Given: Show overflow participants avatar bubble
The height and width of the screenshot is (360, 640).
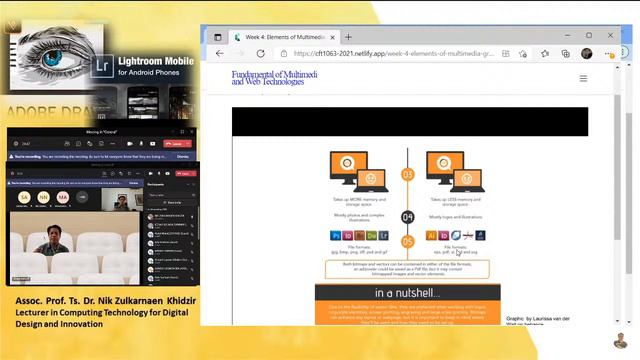Looking at the screenshot, I should [82, 197].
